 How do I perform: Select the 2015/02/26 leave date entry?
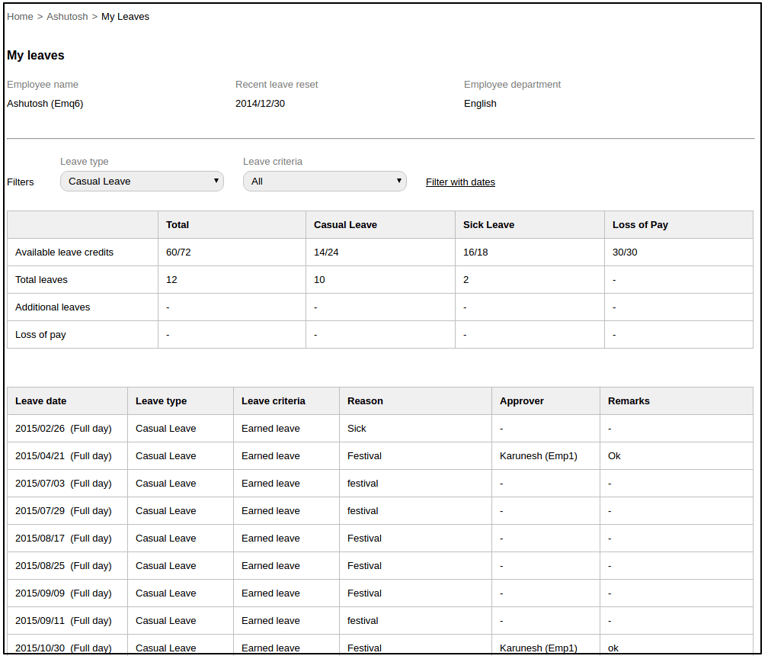pos(63,428)
